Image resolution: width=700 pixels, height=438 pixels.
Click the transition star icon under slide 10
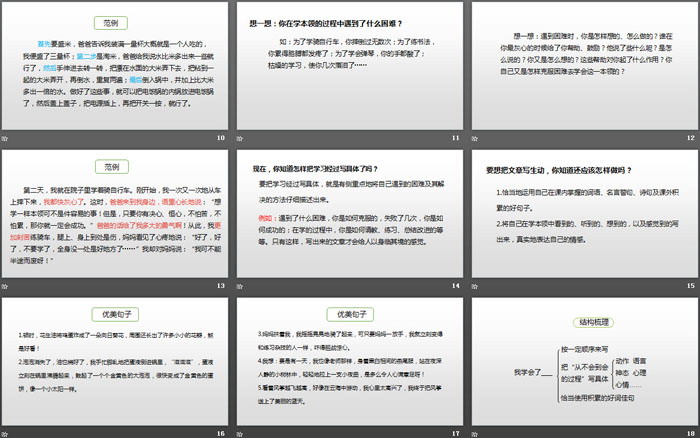(7, 137)
